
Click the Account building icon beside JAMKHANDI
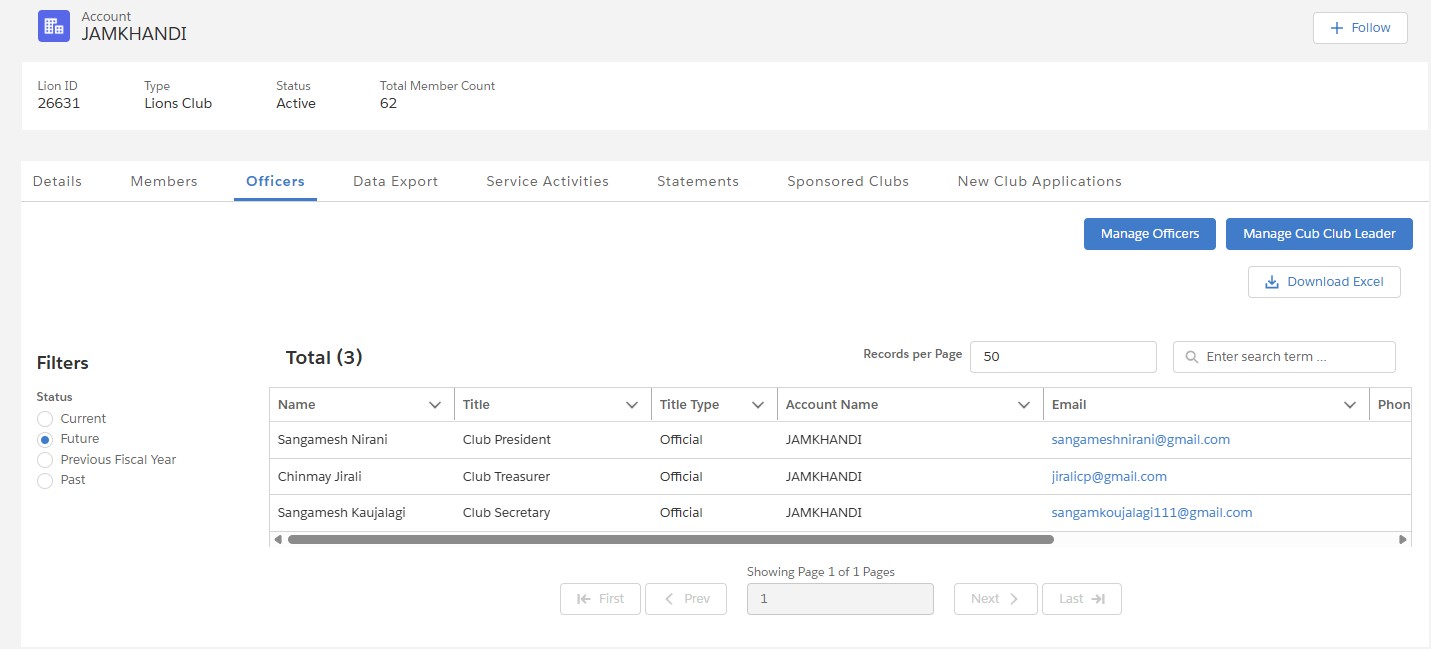tap(54, 26)
